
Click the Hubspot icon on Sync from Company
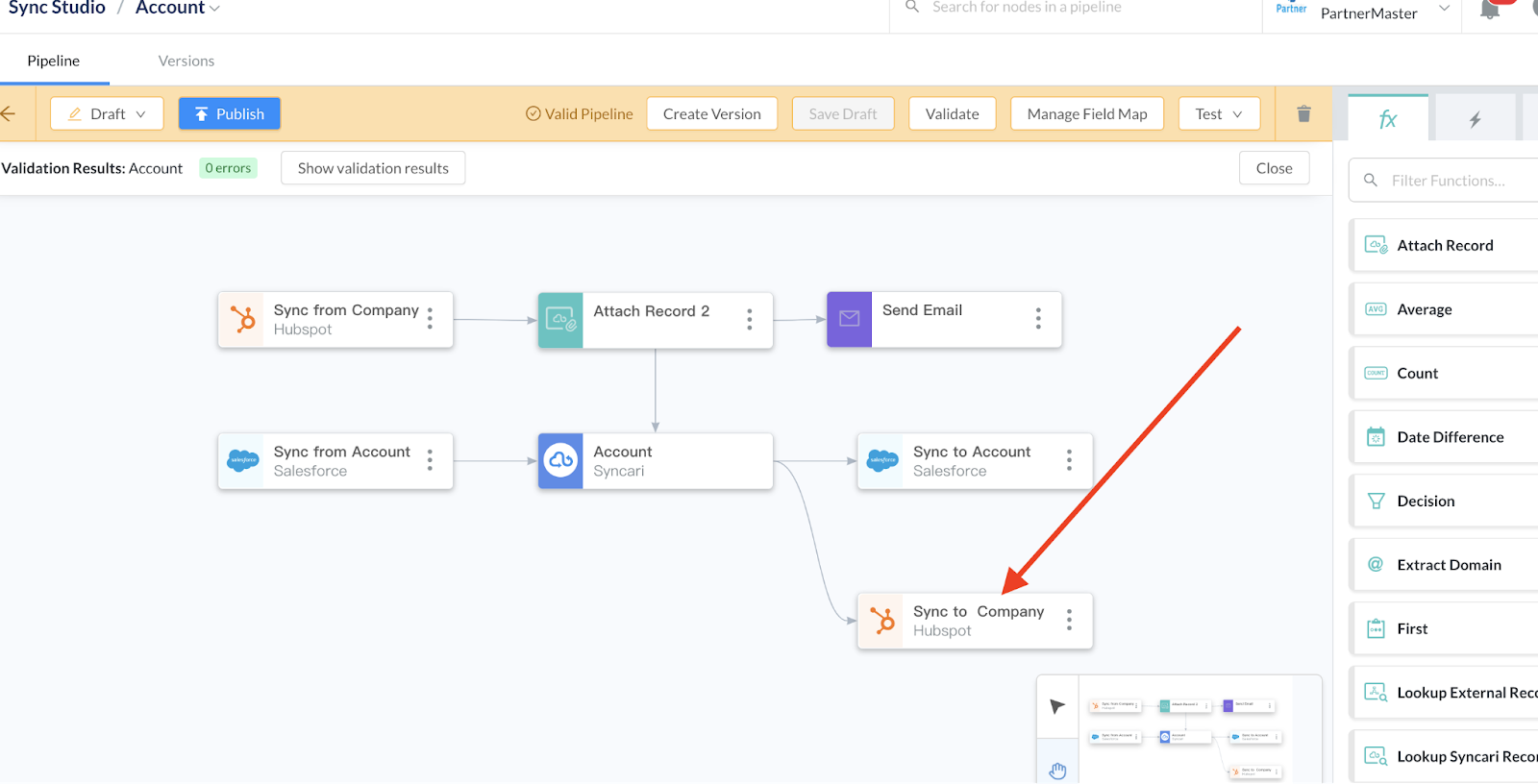[241, 319]
